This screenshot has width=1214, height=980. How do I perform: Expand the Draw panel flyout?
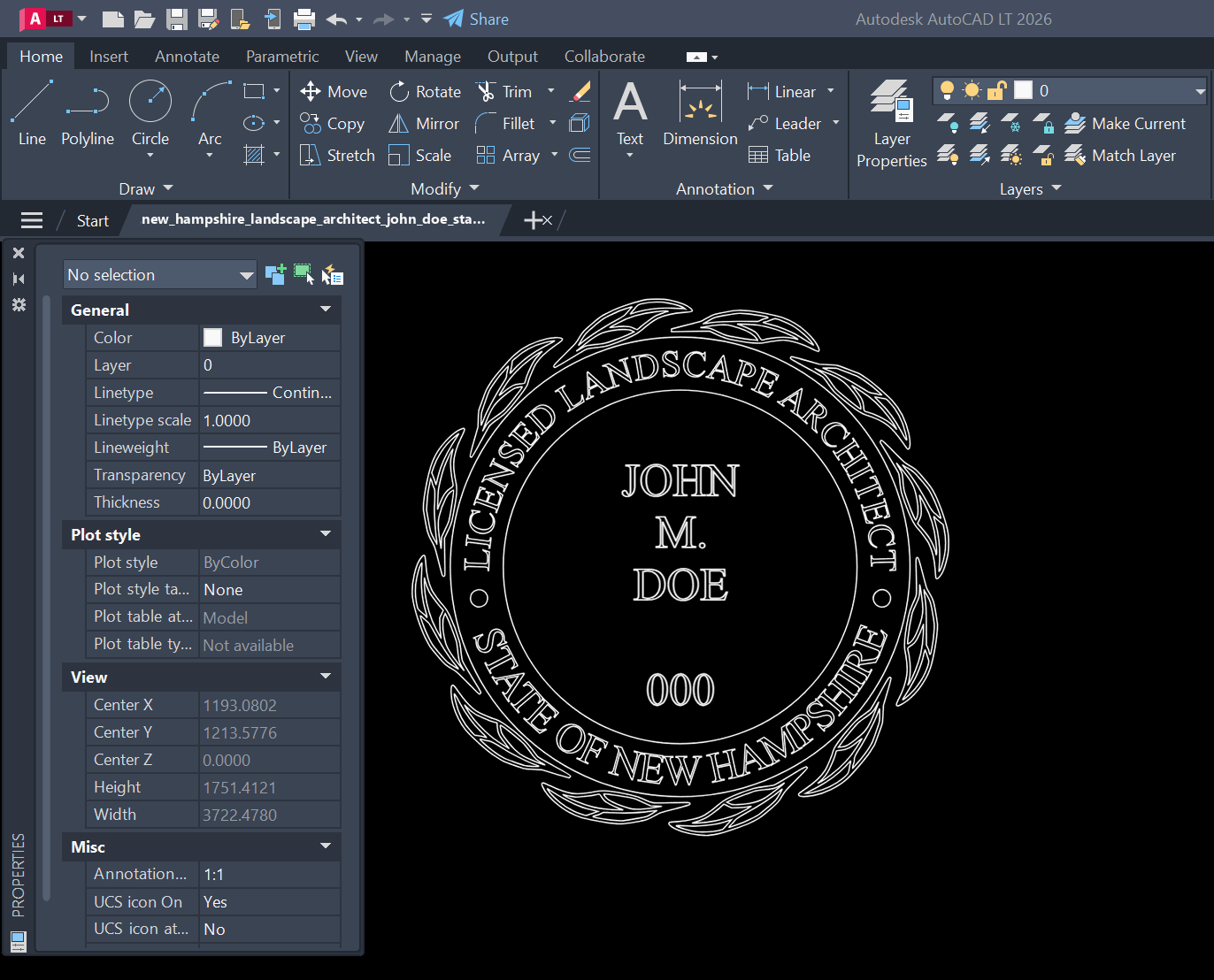pos(146,188)
